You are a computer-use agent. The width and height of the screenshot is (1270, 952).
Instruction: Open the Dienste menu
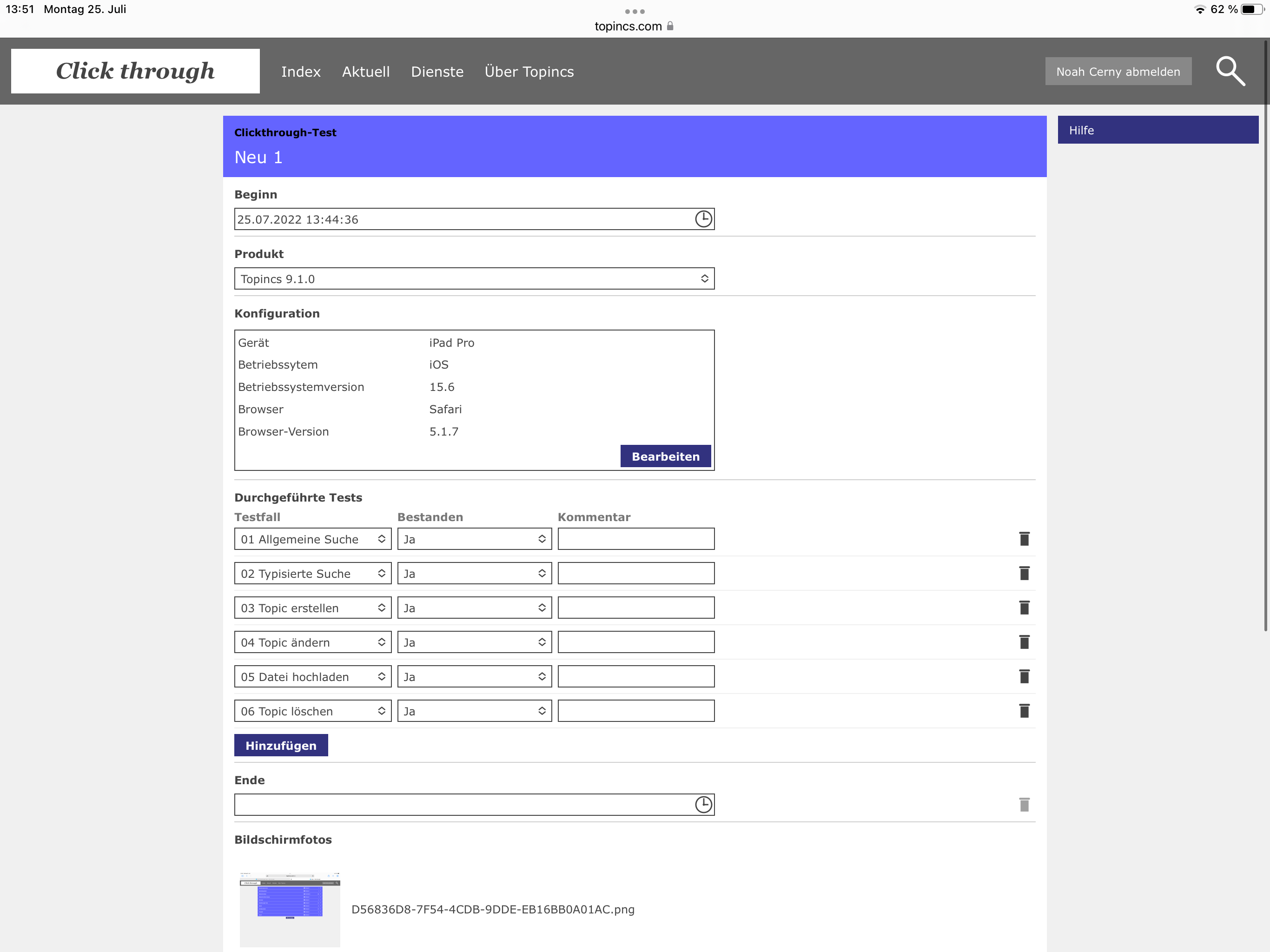(x=437, y=72)
